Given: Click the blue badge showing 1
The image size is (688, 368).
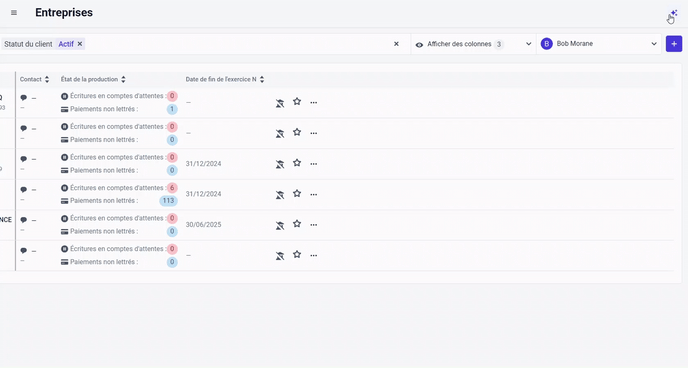Looking at the screenshot, I should coord(172,109).
